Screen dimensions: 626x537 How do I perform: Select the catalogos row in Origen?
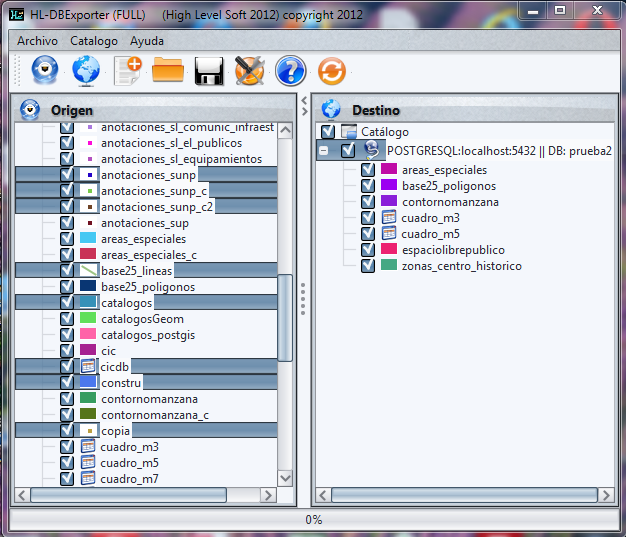point(146,303)
